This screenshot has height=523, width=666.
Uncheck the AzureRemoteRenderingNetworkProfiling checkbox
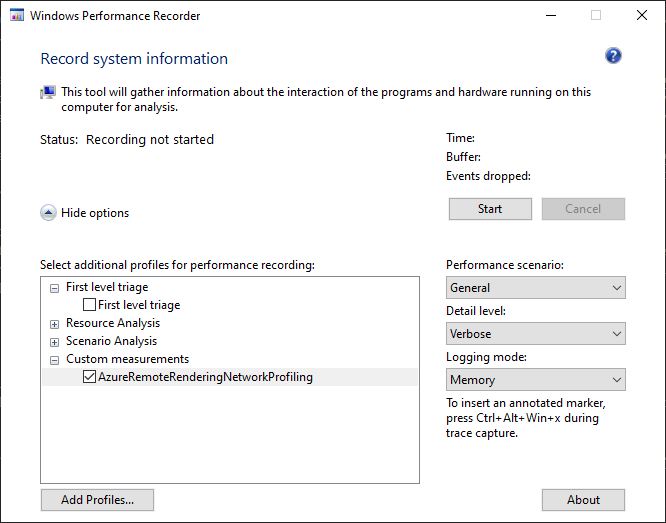coord(89,377)
